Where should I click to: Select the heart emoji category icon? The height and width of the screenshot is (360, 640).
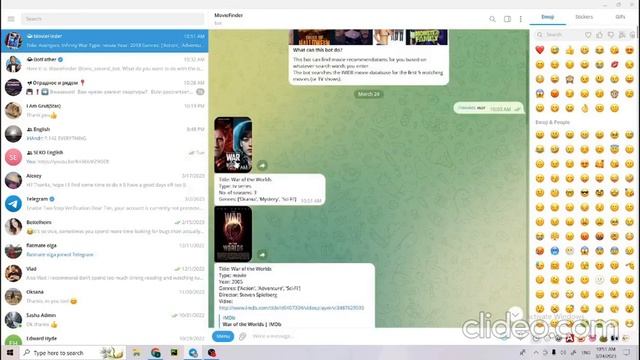(x=588, y=35)
